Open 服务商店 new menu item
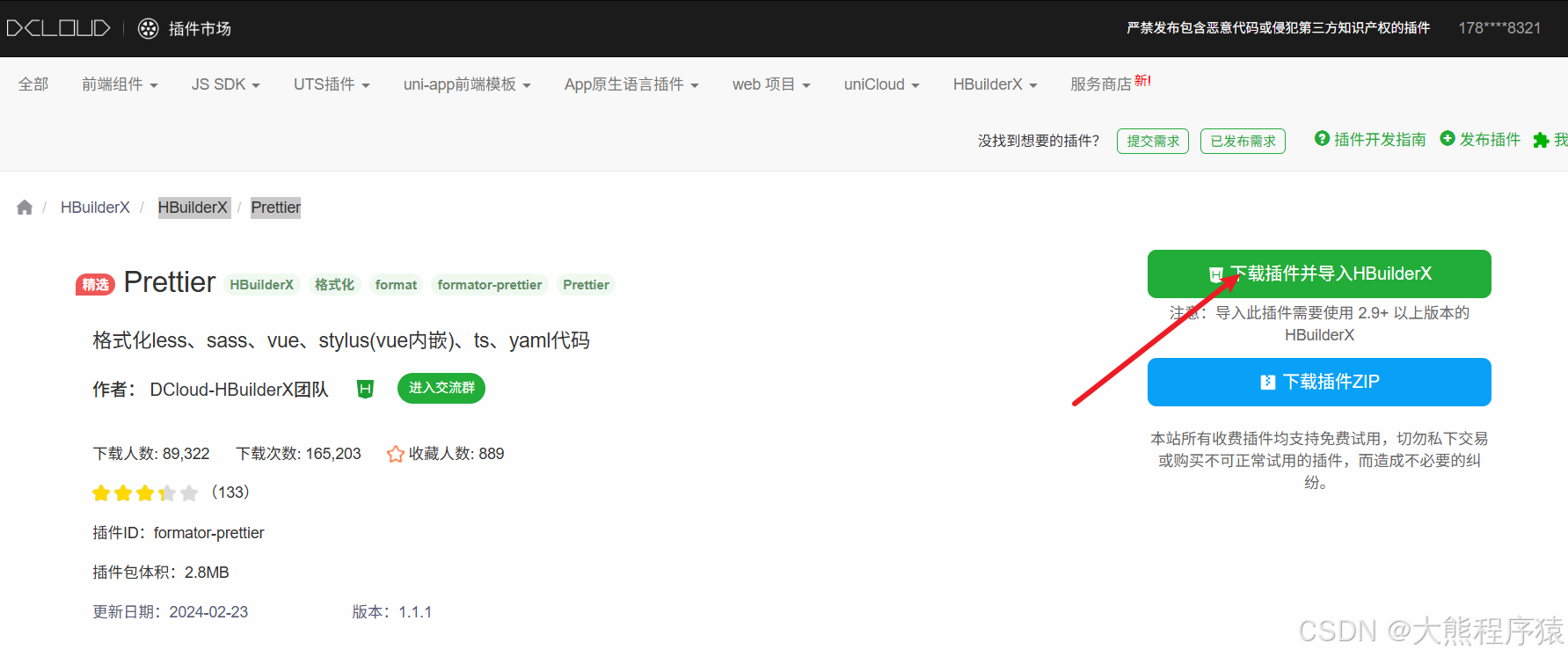 pyautogui.click(x=1110, y=84)
